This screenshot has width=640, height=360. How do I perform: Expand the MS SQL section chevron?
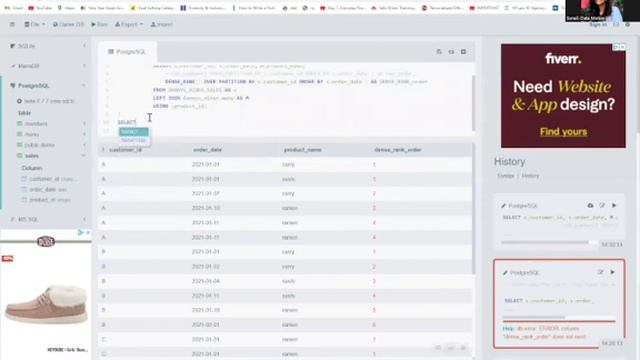84,219
